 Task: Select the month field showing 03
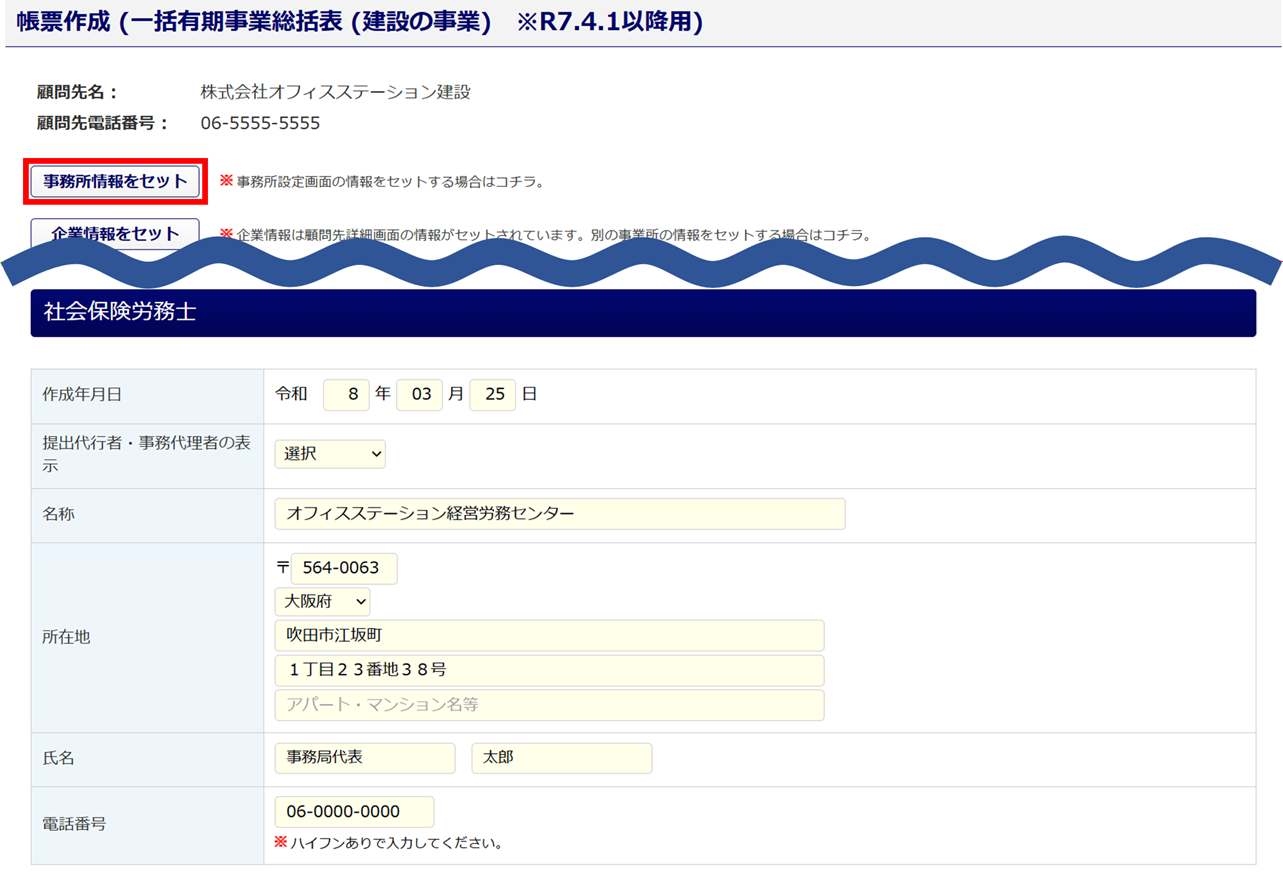pos(420,395)
